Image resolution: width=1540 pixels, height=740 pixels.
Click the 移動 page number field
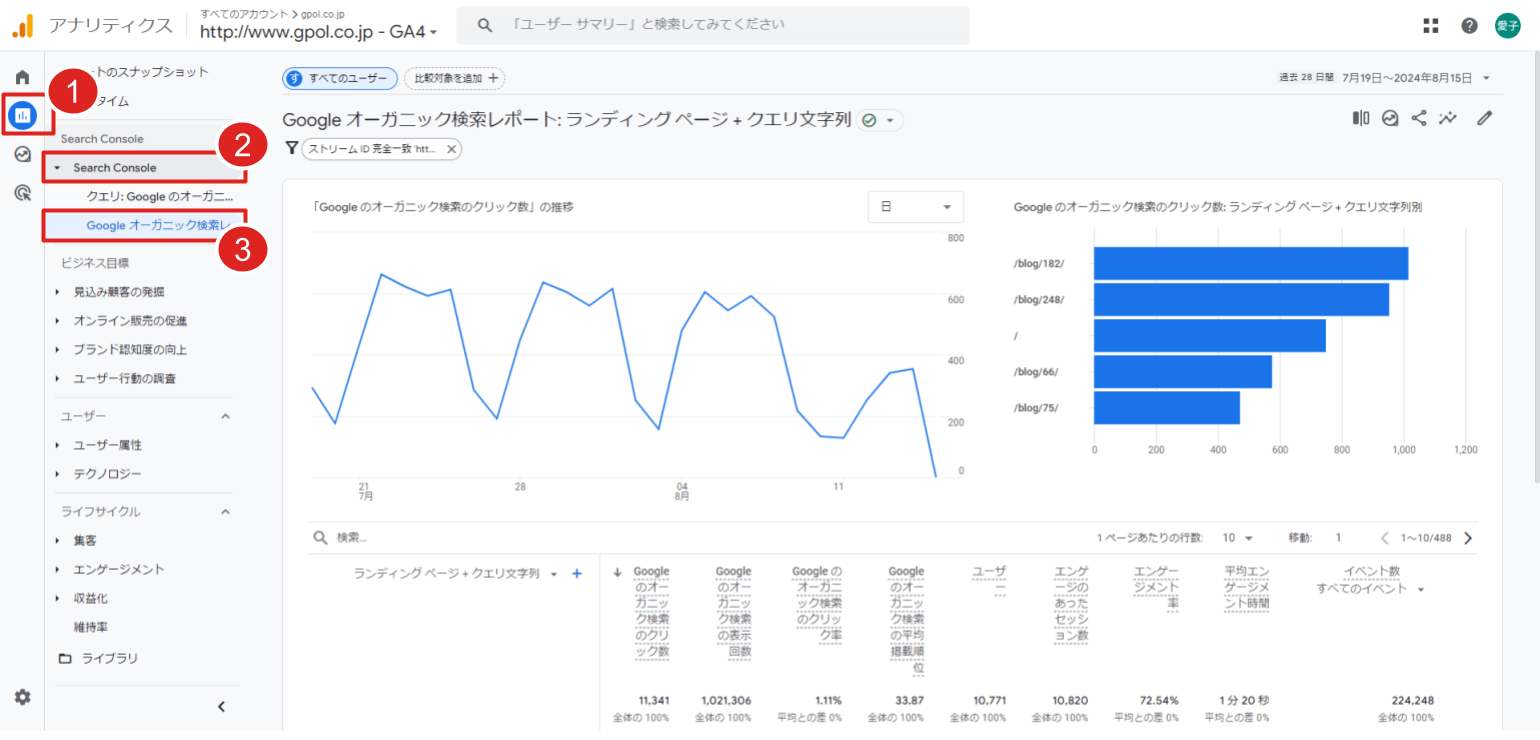click(x=1339, y=538)
